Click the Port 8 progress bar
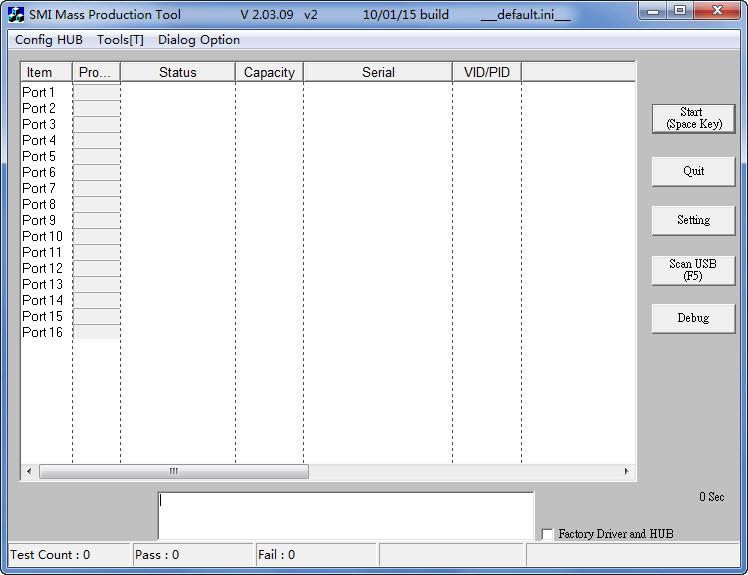Viewport: 748px width, 575px height. 96,204
